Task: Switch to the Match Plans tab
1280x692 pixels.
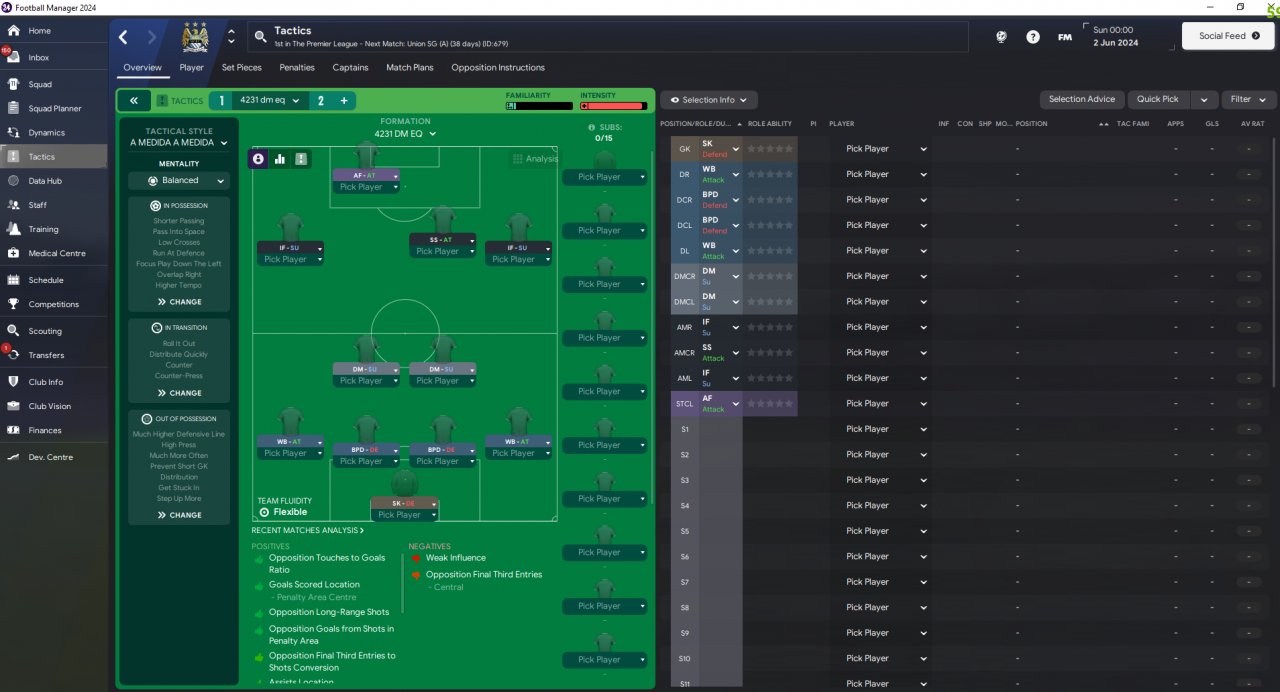Action: point(410,68)
